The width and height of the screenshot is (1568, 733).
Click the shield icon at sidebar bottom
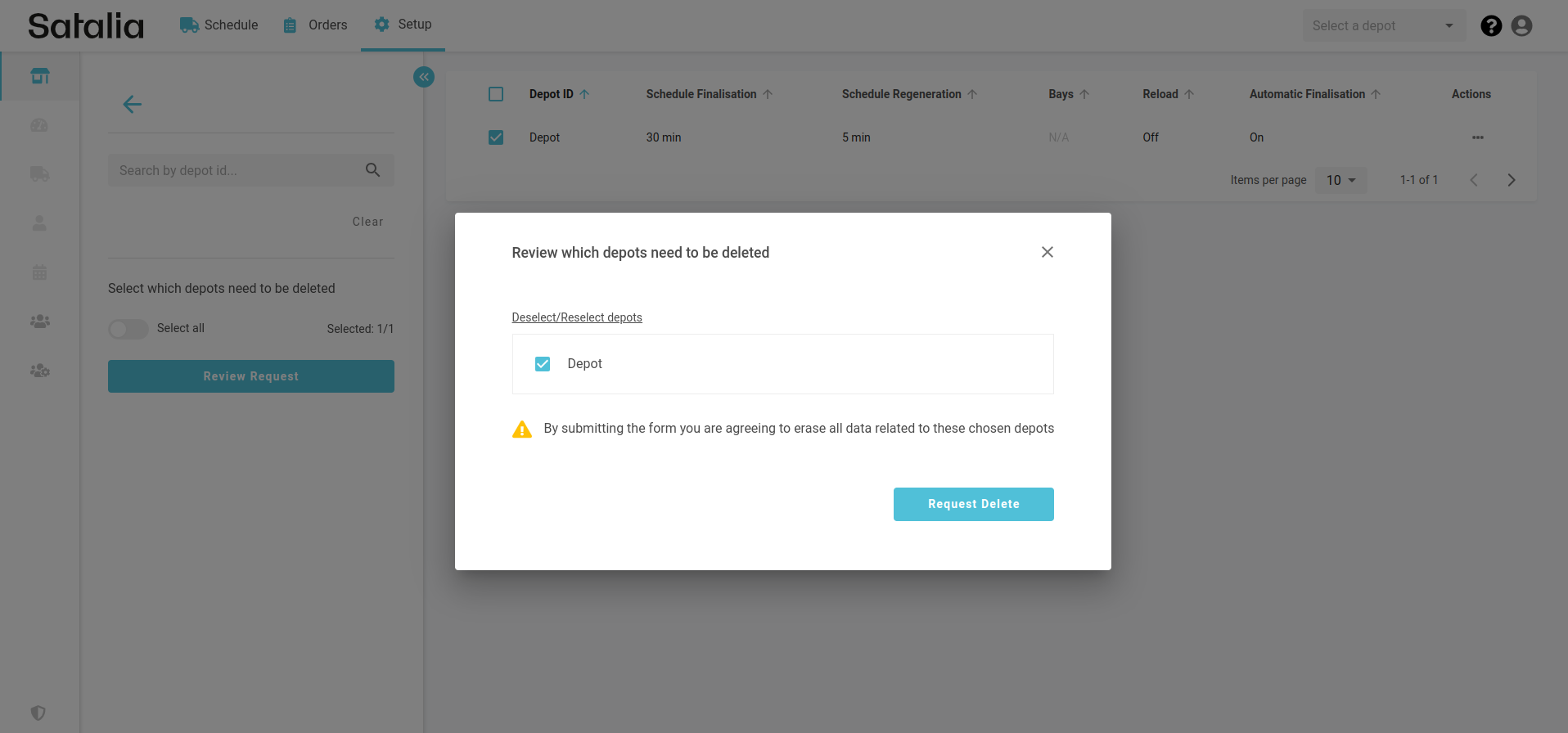coord(38,713)
